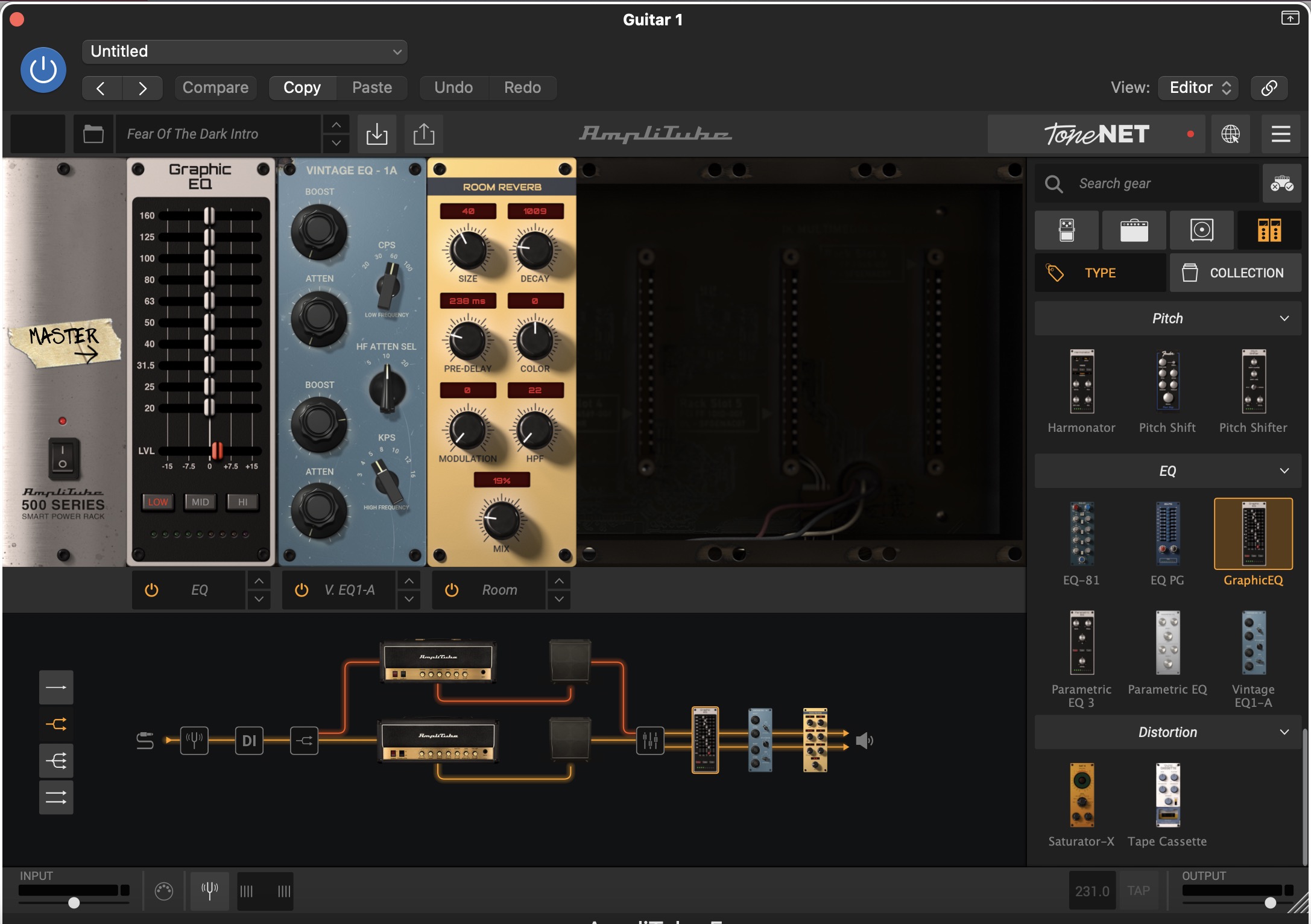The height and width of the screenshot is (924, 1311).
Task: Click the TAP tempo button
Action: [1139, 891]
